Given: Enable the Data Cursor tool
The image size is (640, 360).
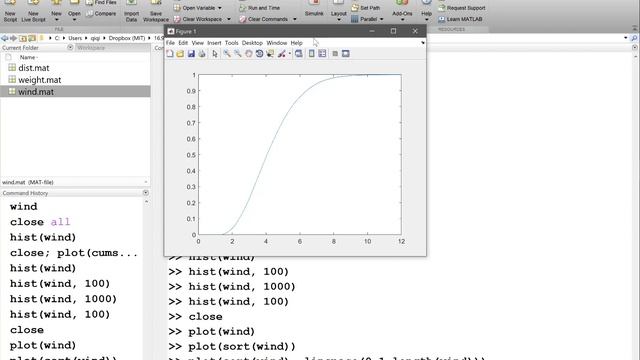Looking at the screenshot, I should [x=270, y=54].
